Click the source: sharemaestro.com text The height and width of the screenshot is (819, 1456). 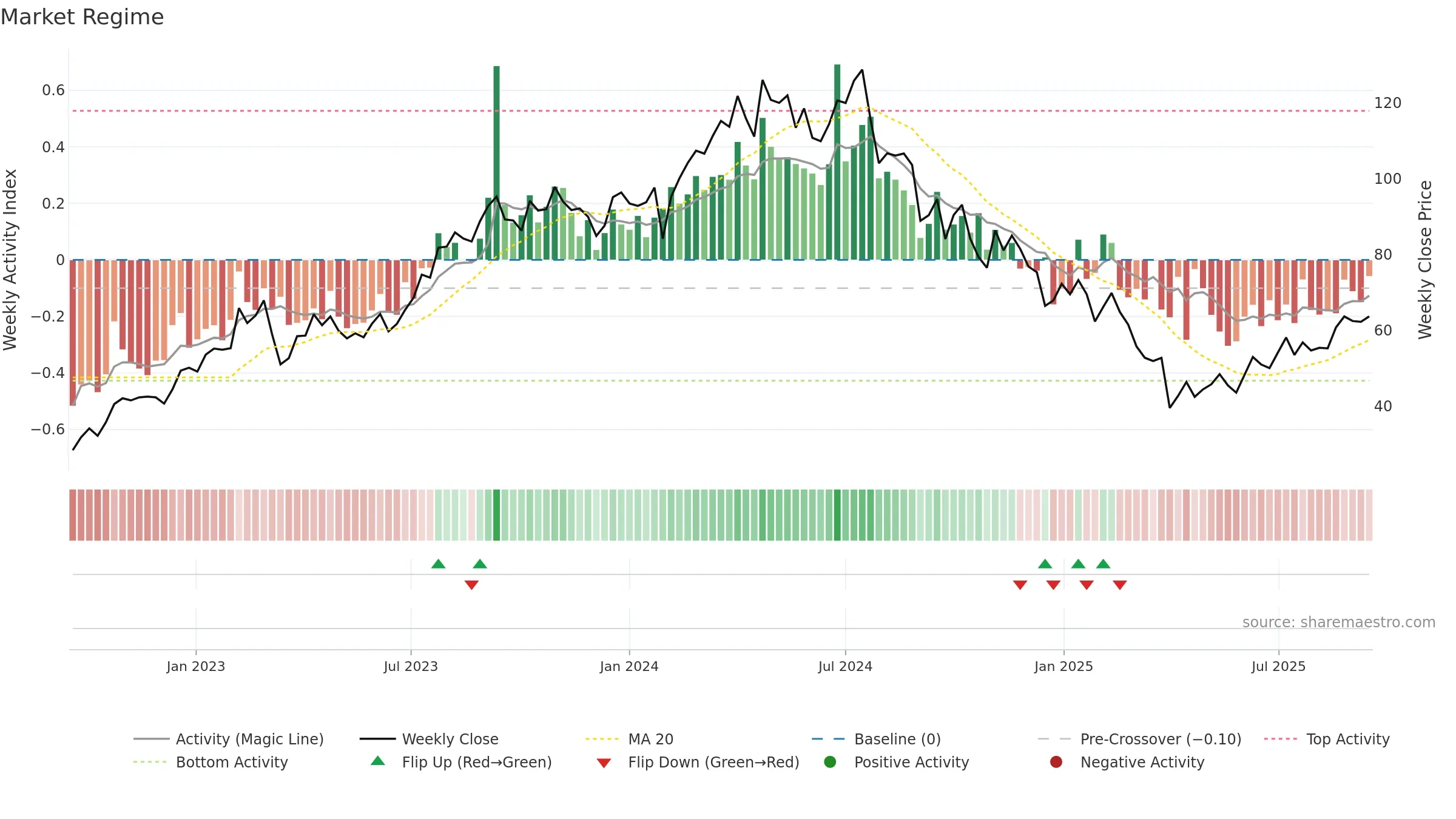click(x=1339, y=622)
